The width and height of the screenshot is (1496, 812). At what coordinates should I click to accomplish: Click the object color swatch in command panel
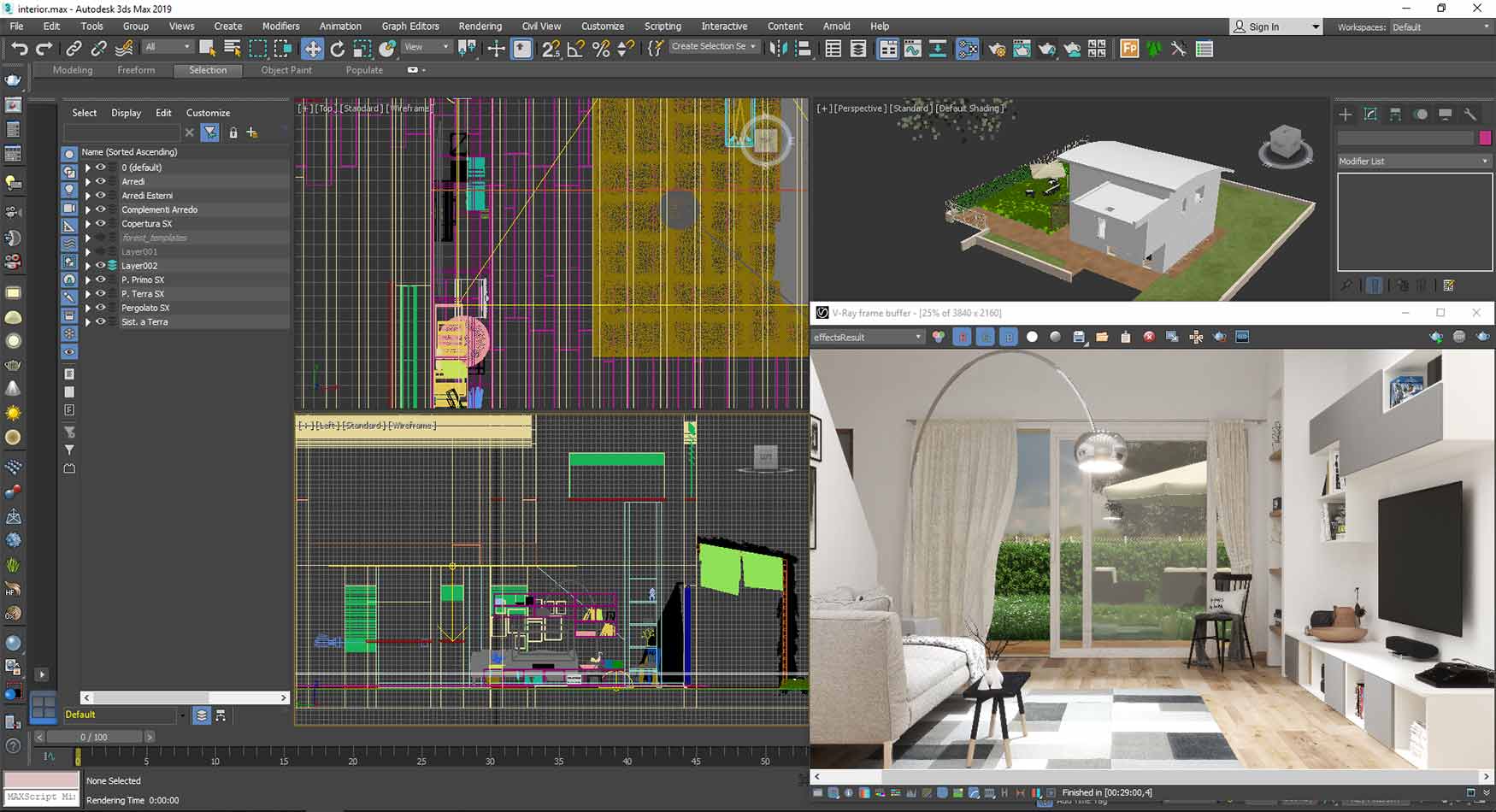coord(1485,138)
